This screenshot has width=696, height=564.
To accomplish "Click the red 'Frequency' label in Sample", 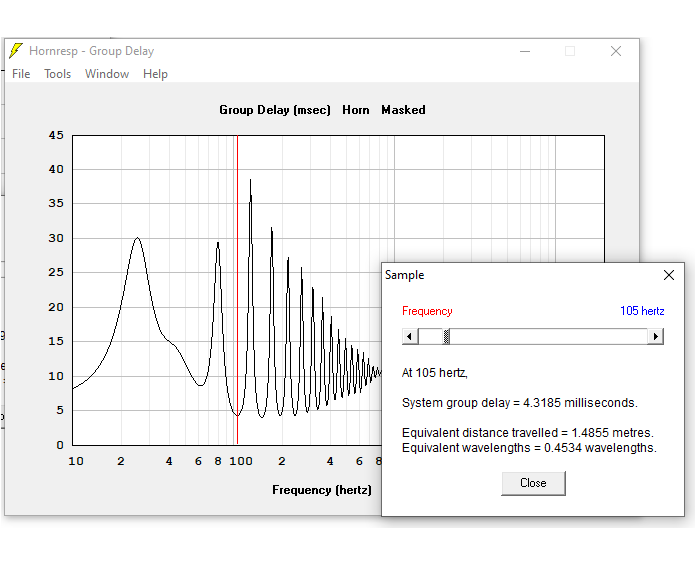I will (427, 311).
